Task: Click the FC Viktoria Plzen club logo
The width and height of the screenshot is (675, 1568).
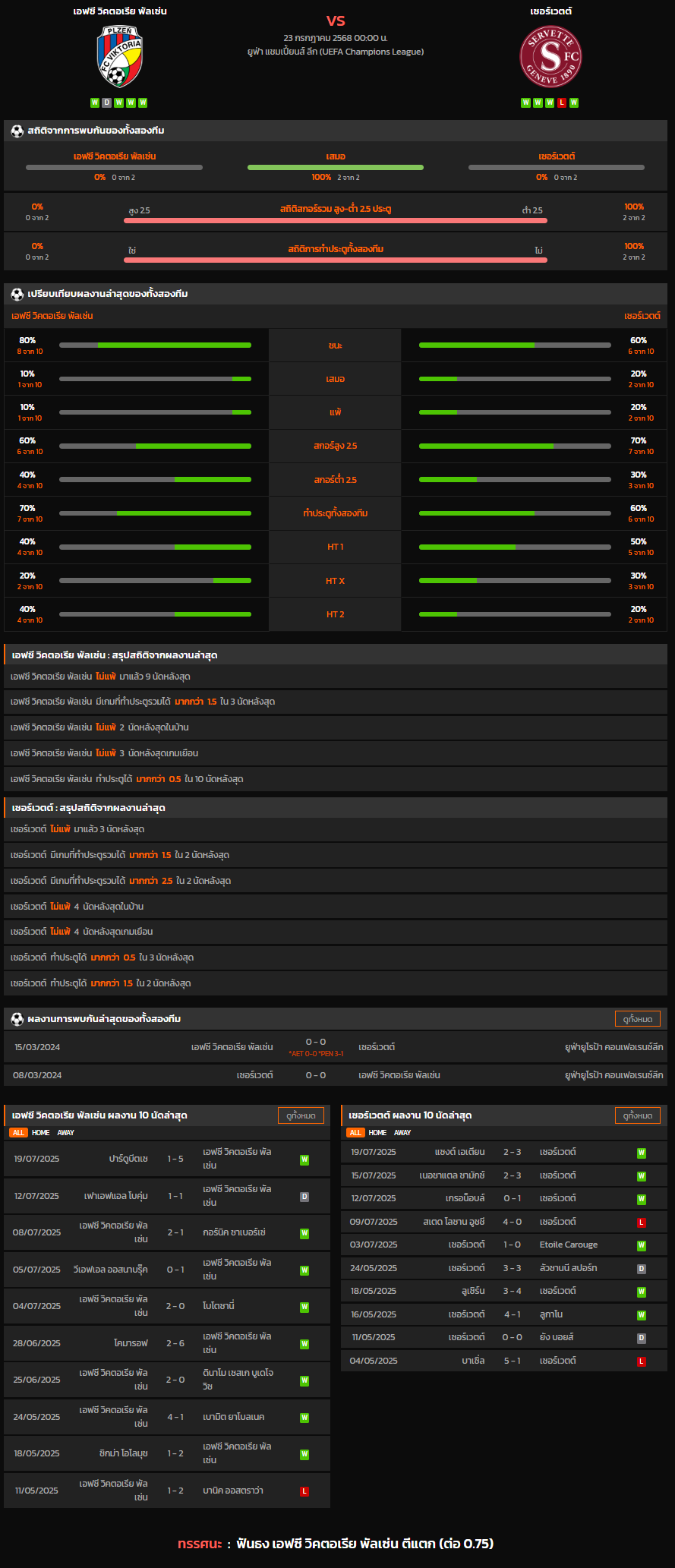Action: pos(120,57)
